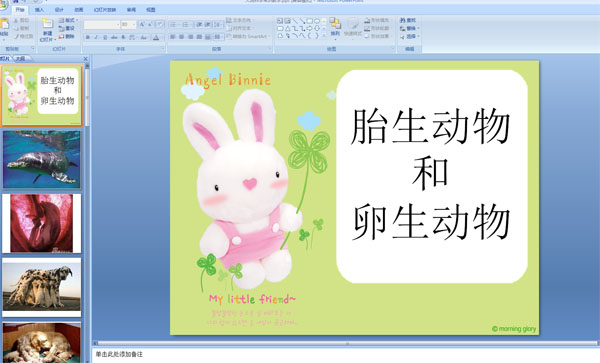Image resolution: width=600 pixels, height=363 pixels.
Task: Open the font size dropdown
Action: point(128,24)
